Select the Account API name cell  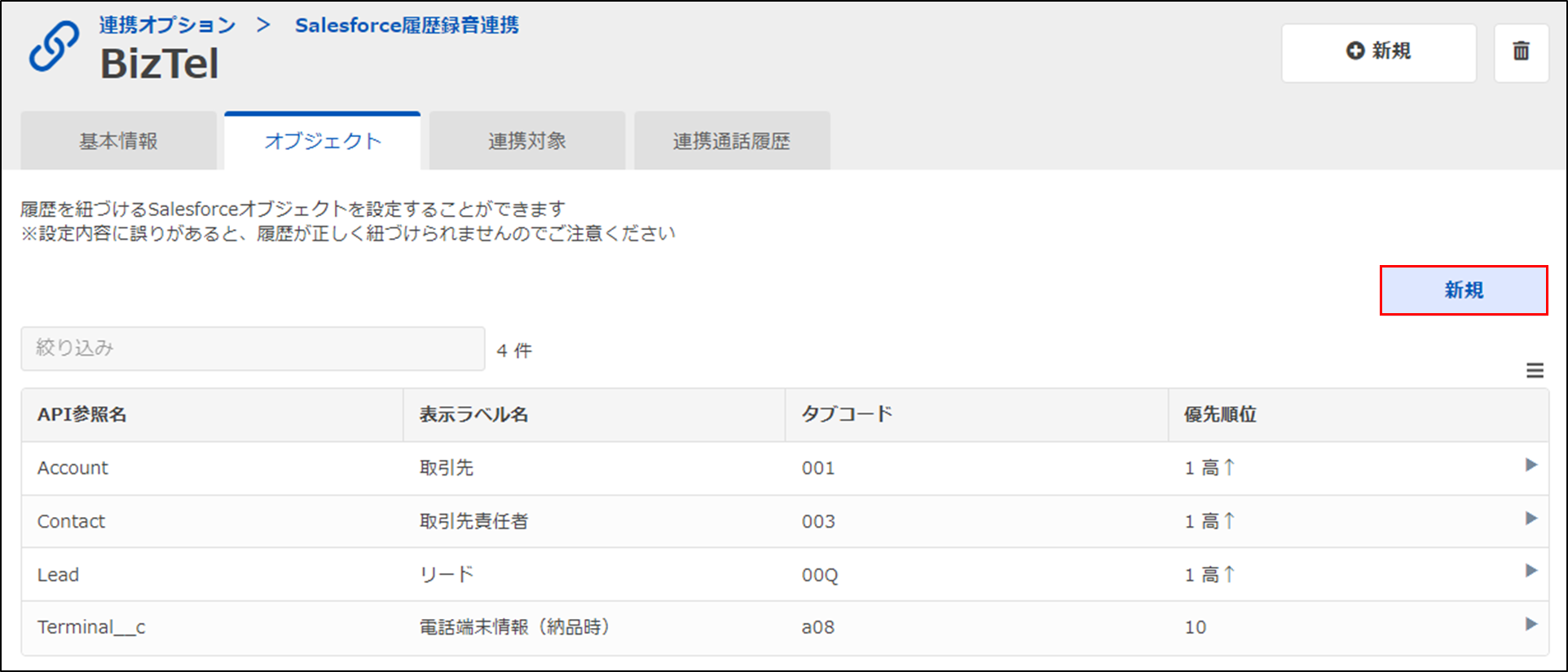pos(73,468)
